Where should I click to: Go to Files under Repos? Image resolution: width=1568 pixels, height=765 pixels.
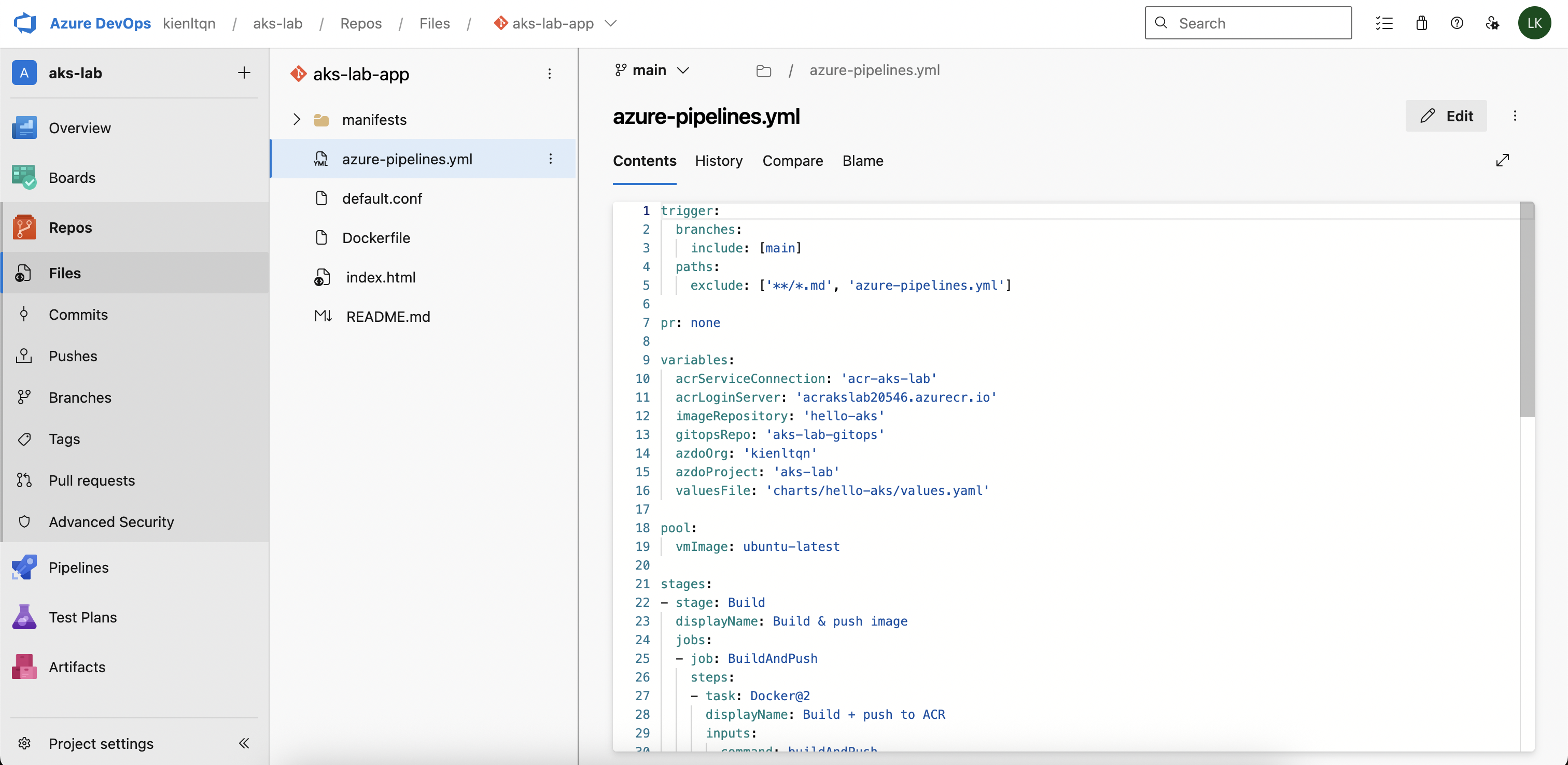[134, 273]
